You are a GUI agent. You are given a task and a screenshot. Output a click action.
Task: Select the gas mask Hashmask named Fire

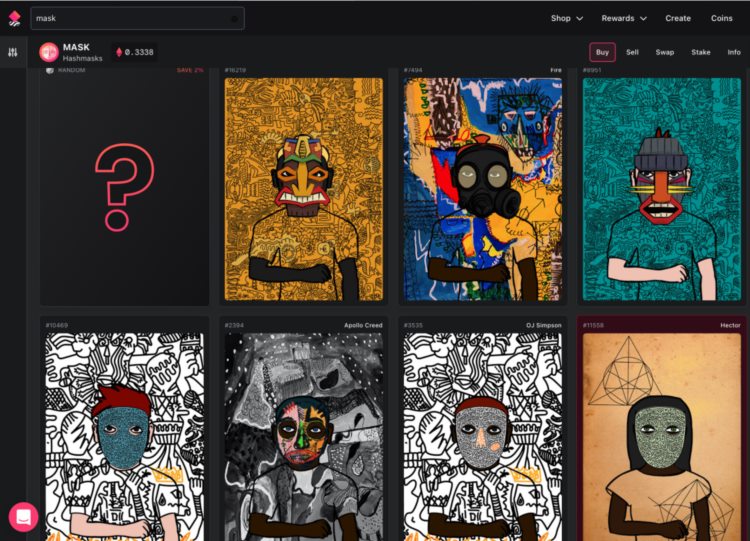coord(483,190)
